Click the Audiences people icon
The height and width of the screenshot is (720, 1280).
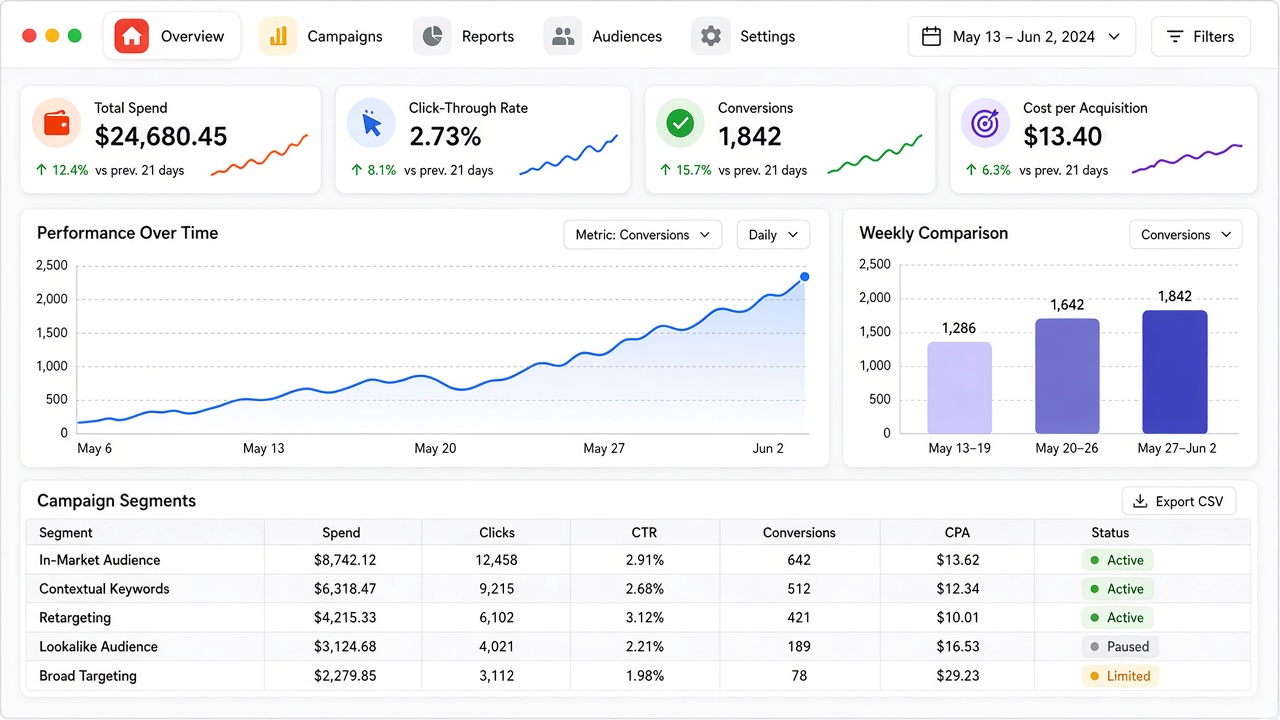563,36
